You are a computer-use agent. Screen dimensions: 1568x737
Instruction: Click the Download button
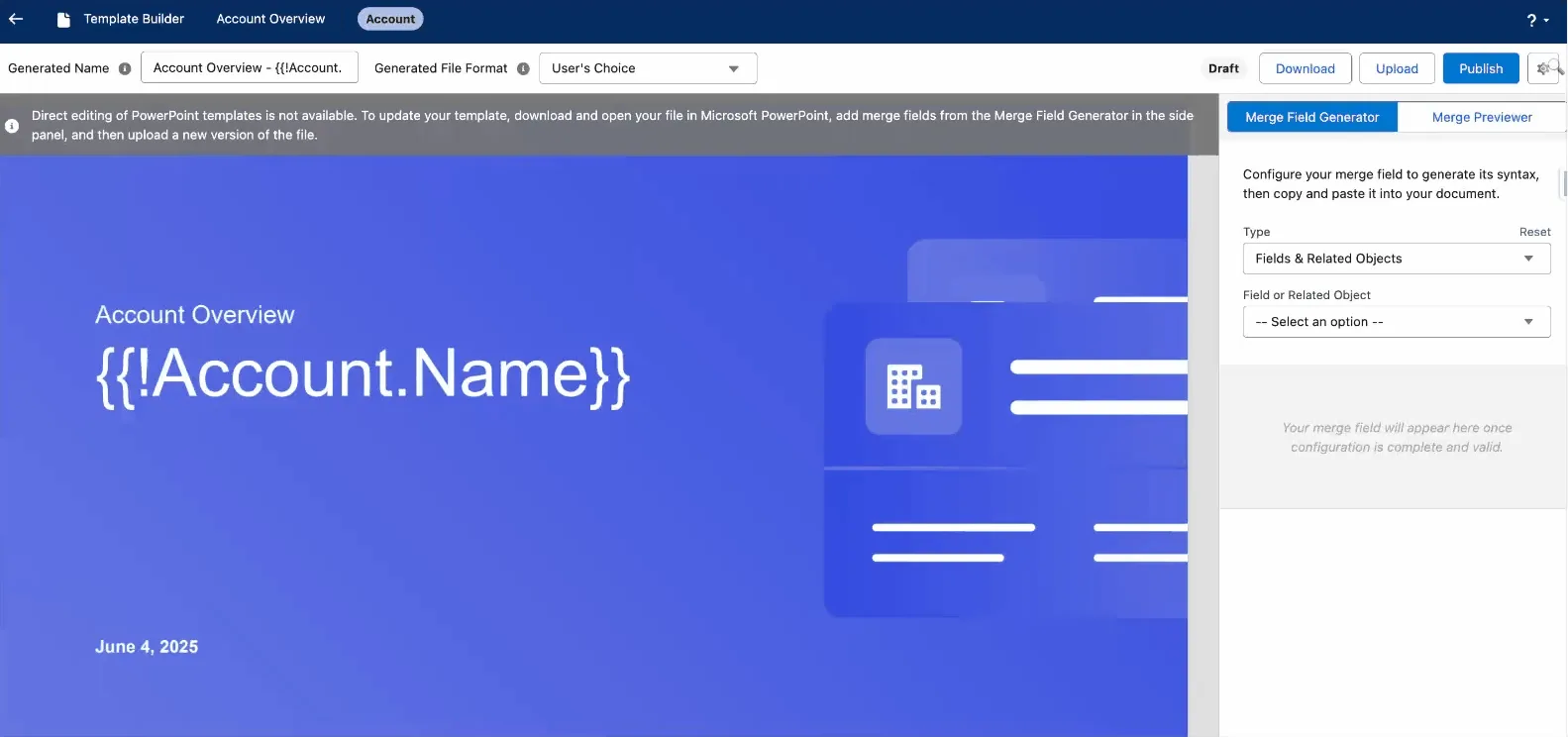click(x=1306, y=68)
